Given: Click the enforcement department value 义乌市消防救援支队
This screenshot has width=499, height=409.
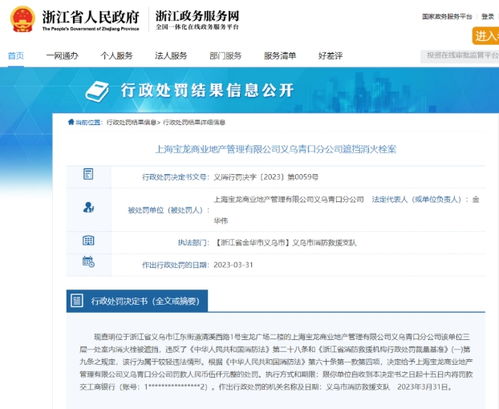Looking at the screenshot, I should point(285,243).
